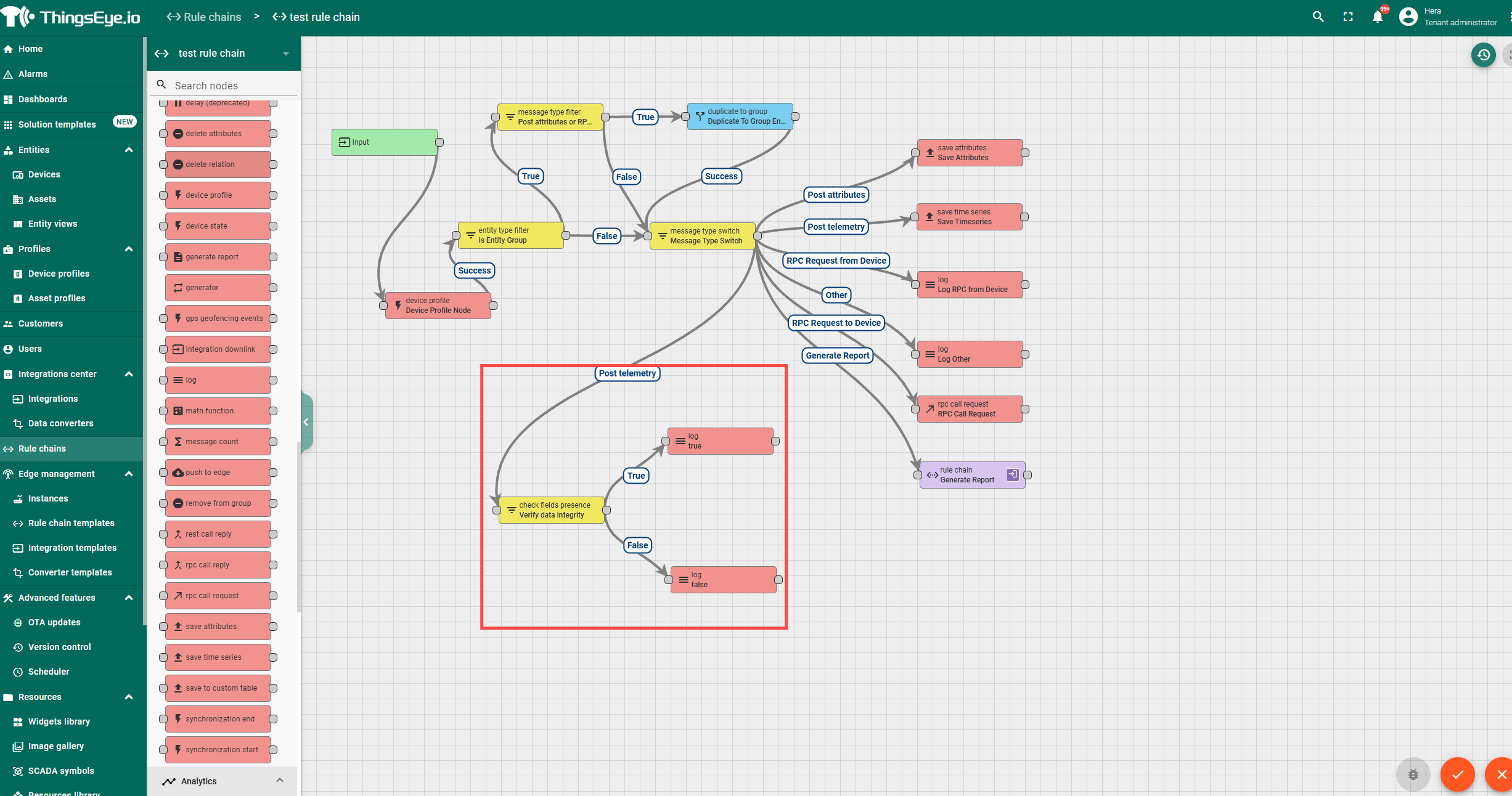Viewport: 1512px width, 796px height.
Task: Toggle fullscreen mode icon
Action: point(1348,17)
